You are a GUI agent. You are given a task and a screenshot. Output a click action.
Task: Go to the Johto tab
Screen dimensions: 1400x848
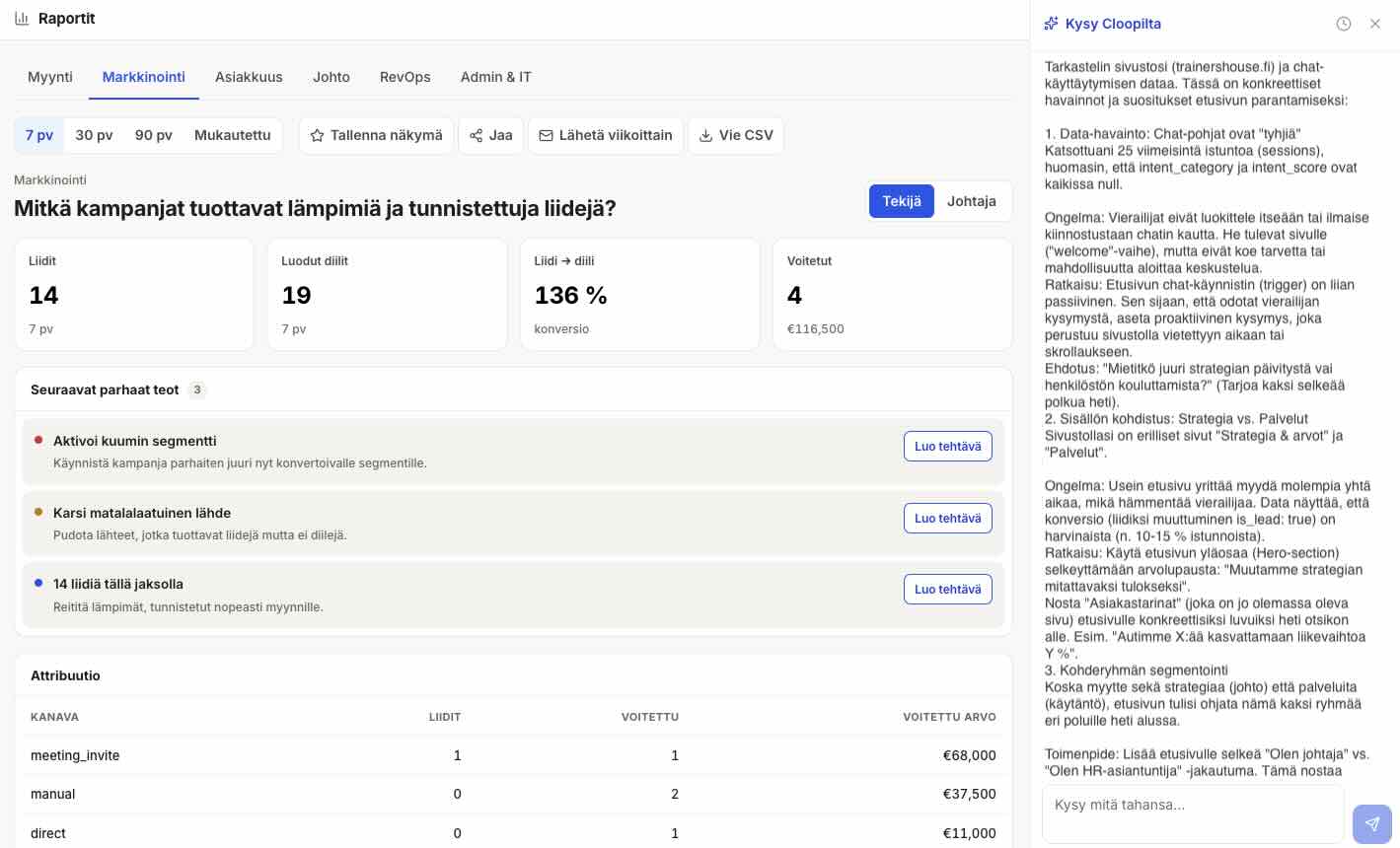pos(332,77)
